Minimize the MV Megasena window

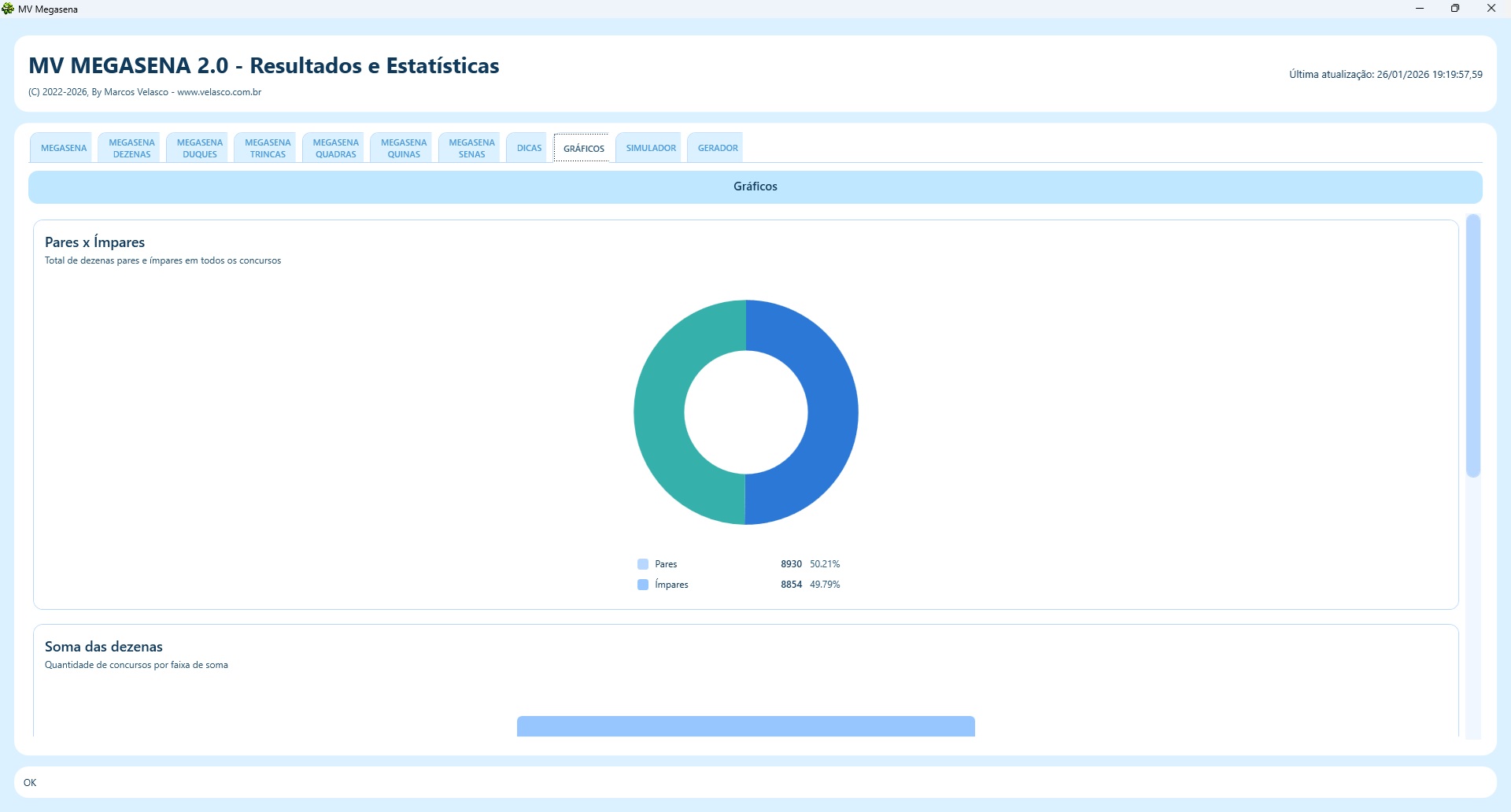(x=1420, y=9)
